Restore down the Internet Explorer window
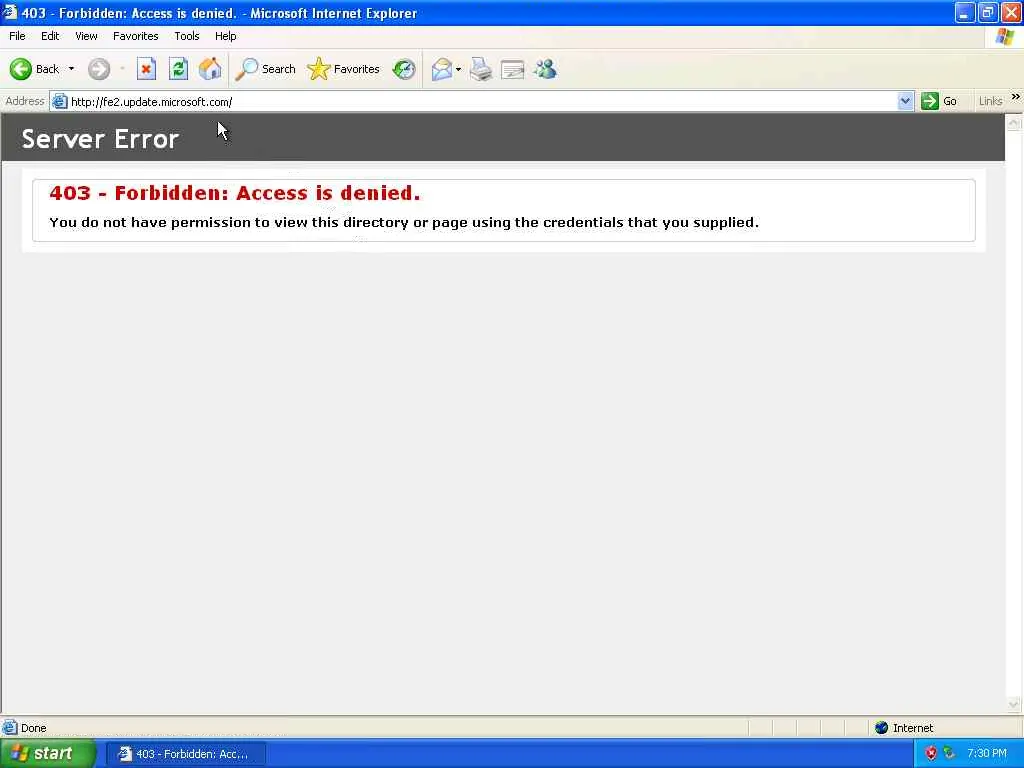Screen dimensions: 1024x768 point(988,12)
